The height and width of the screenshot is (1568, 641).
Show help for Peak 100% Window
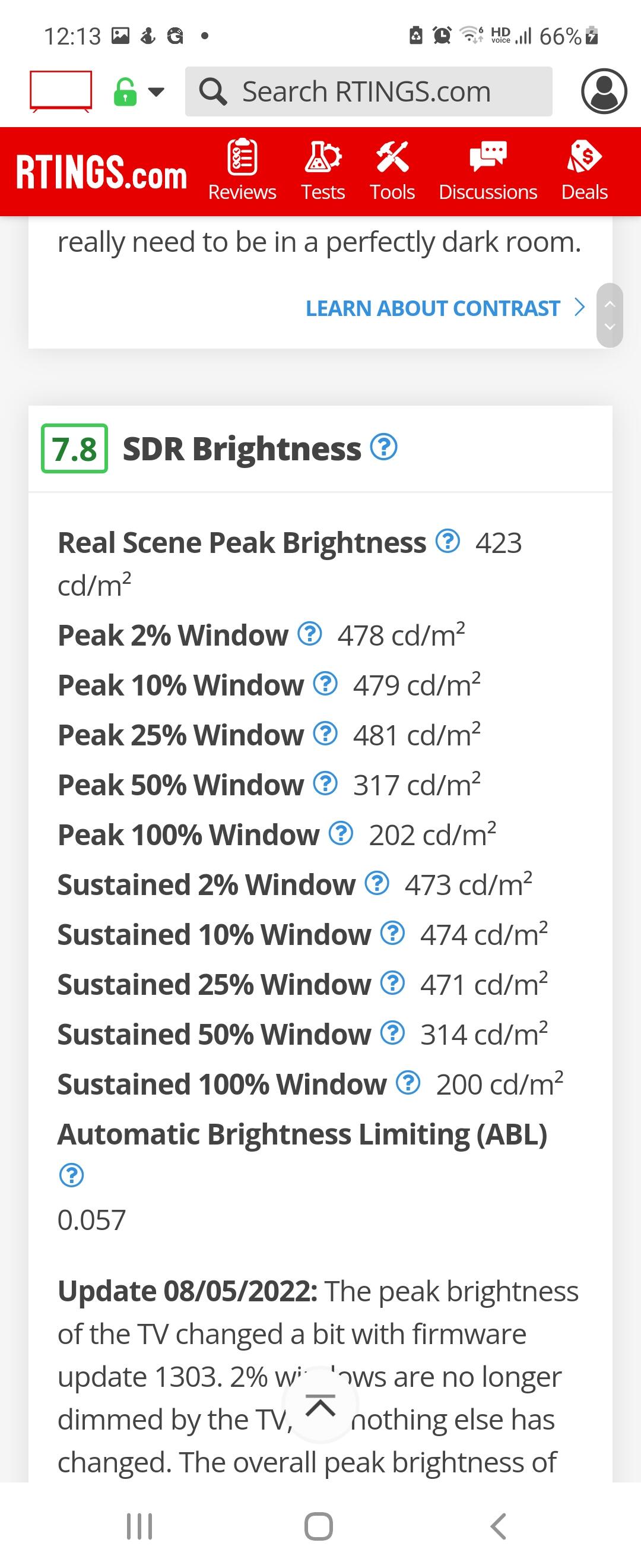pos(341,833)
